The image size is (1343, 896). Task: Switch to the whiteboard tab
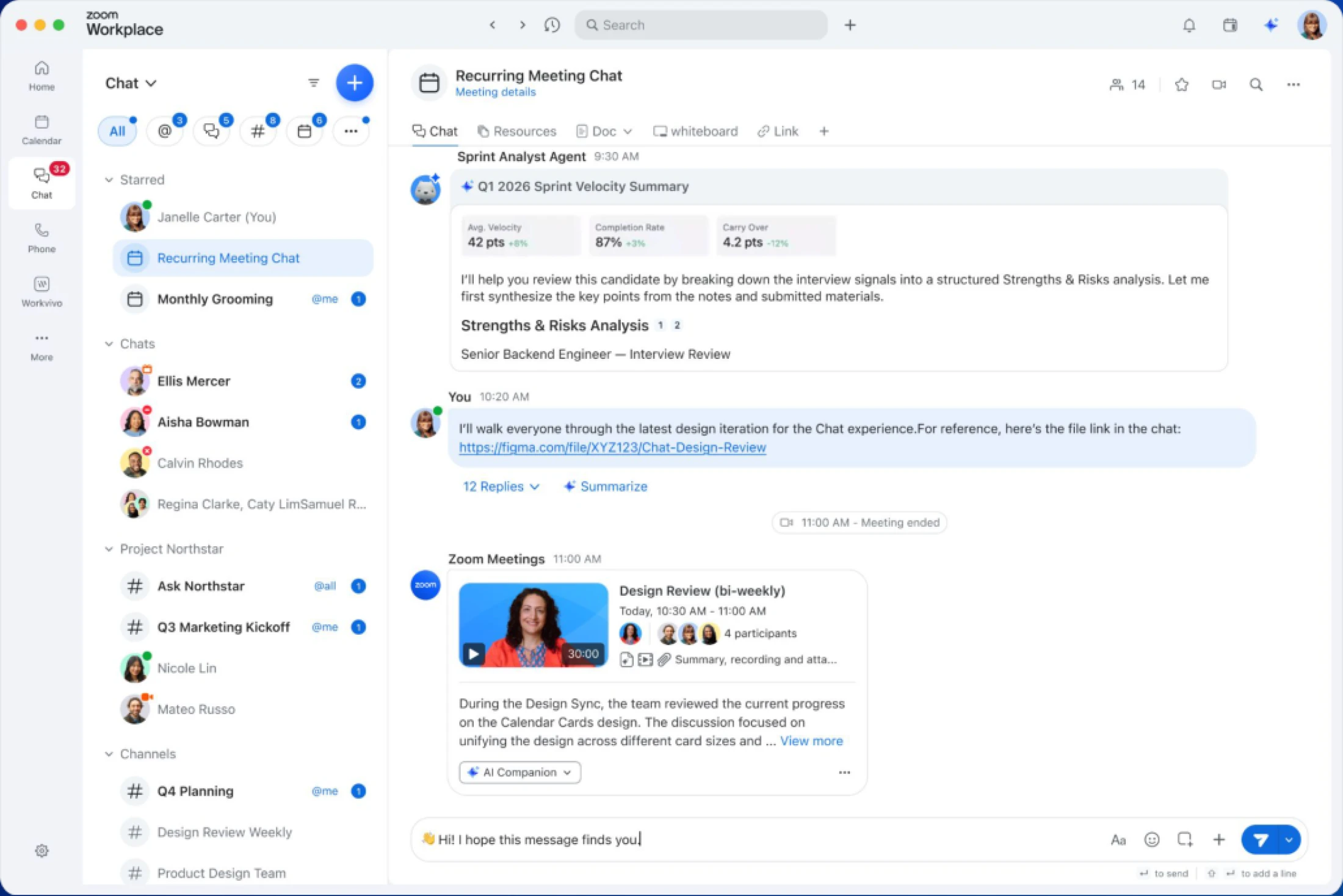(x=695, y=131)
